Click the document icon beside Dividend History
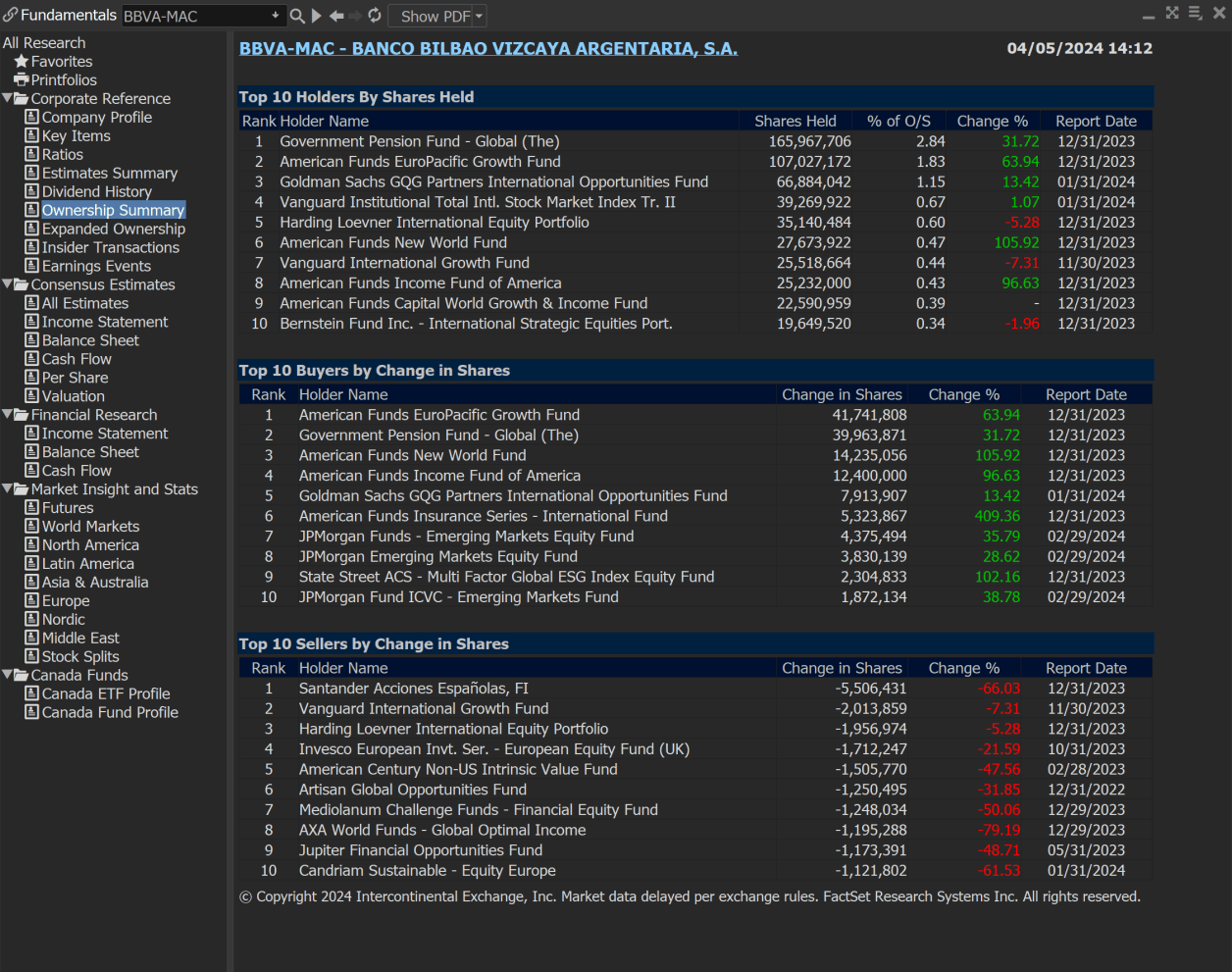The image size is (1232, 972). click(31, 192)
